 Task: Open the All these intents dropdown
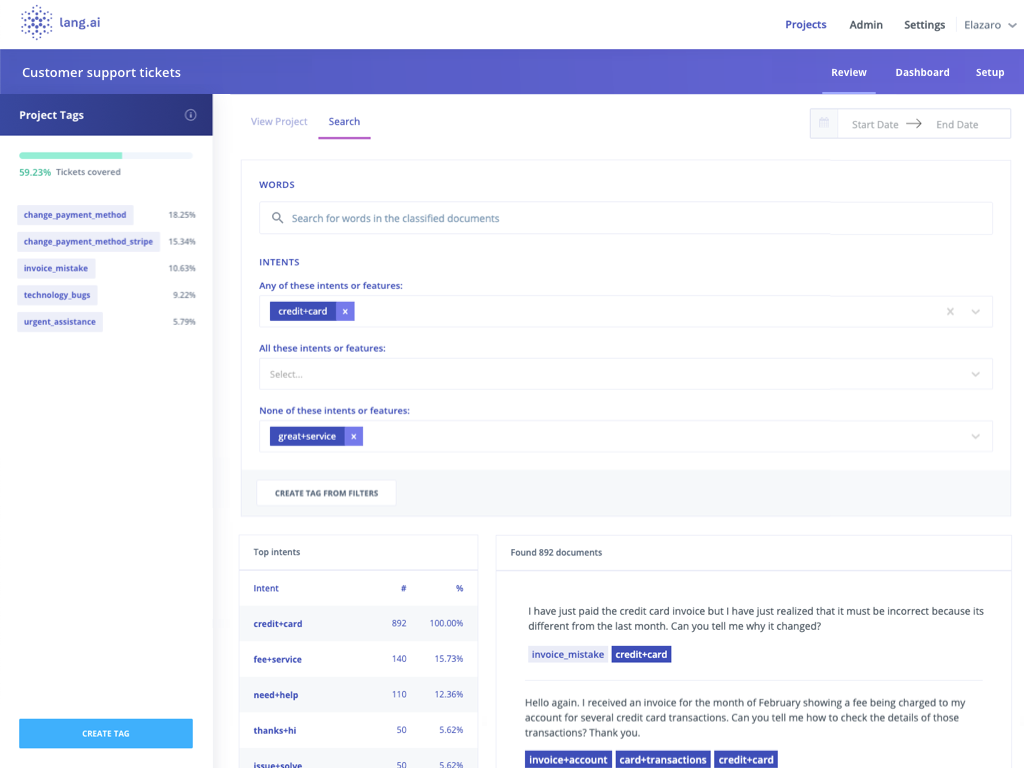[975, 374]
